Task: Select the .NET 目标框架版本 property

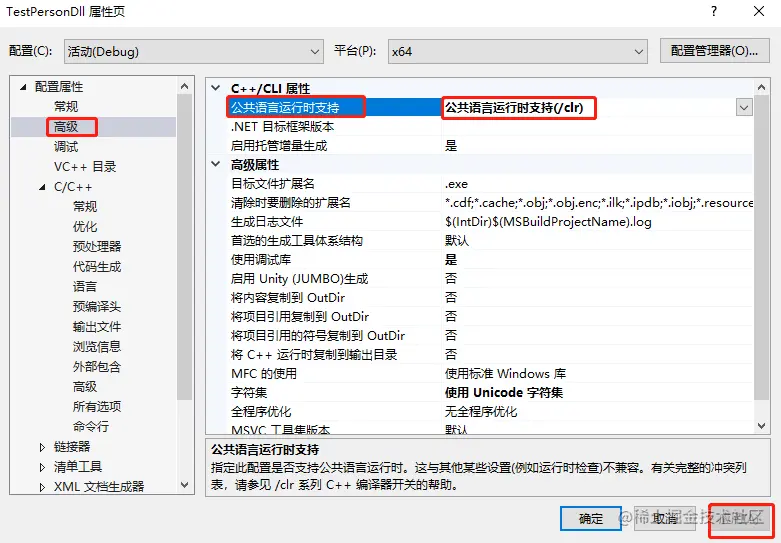Action: 282,127
